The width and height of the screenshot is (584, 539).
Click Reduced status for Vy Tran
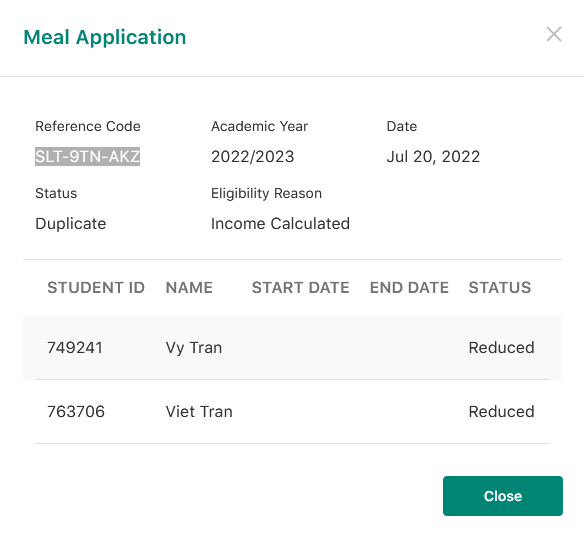coord(501,348)
